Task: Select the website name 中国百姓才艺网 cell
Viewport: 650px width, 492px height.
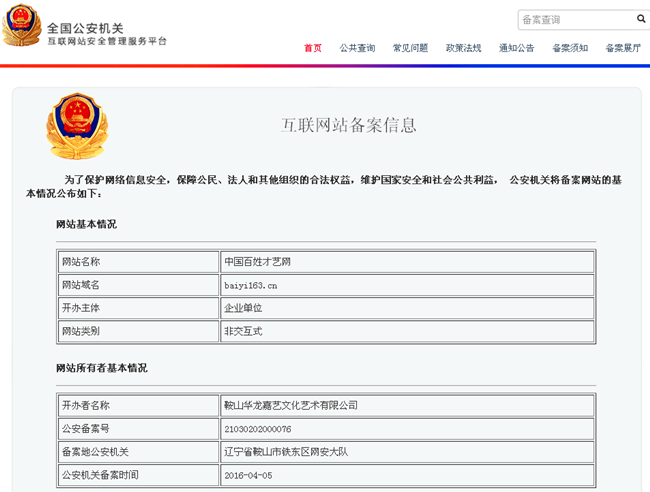Action: [x=257, y=262]
